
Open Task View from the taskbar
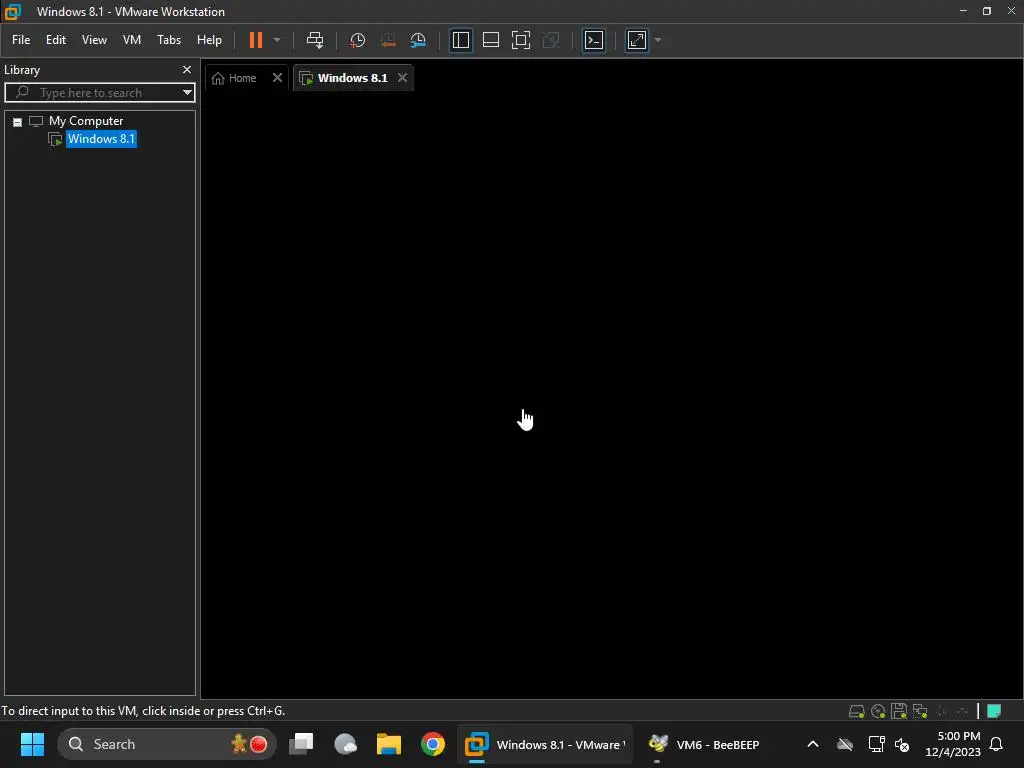pyautogui.click(x=301, y=744)
